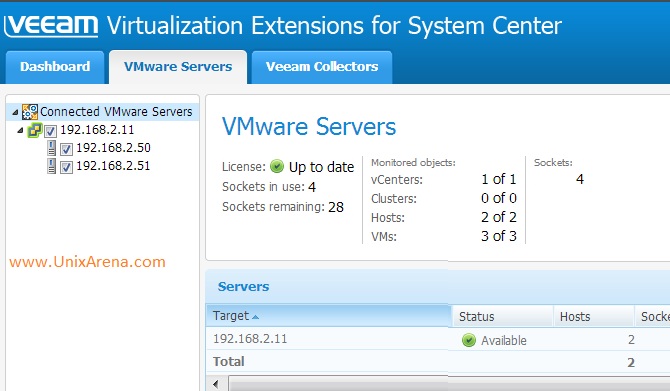The width and height of the screenshot is (670, 391).
Task: Click the Sockets remaining value 28
Action: coord(336,207)
